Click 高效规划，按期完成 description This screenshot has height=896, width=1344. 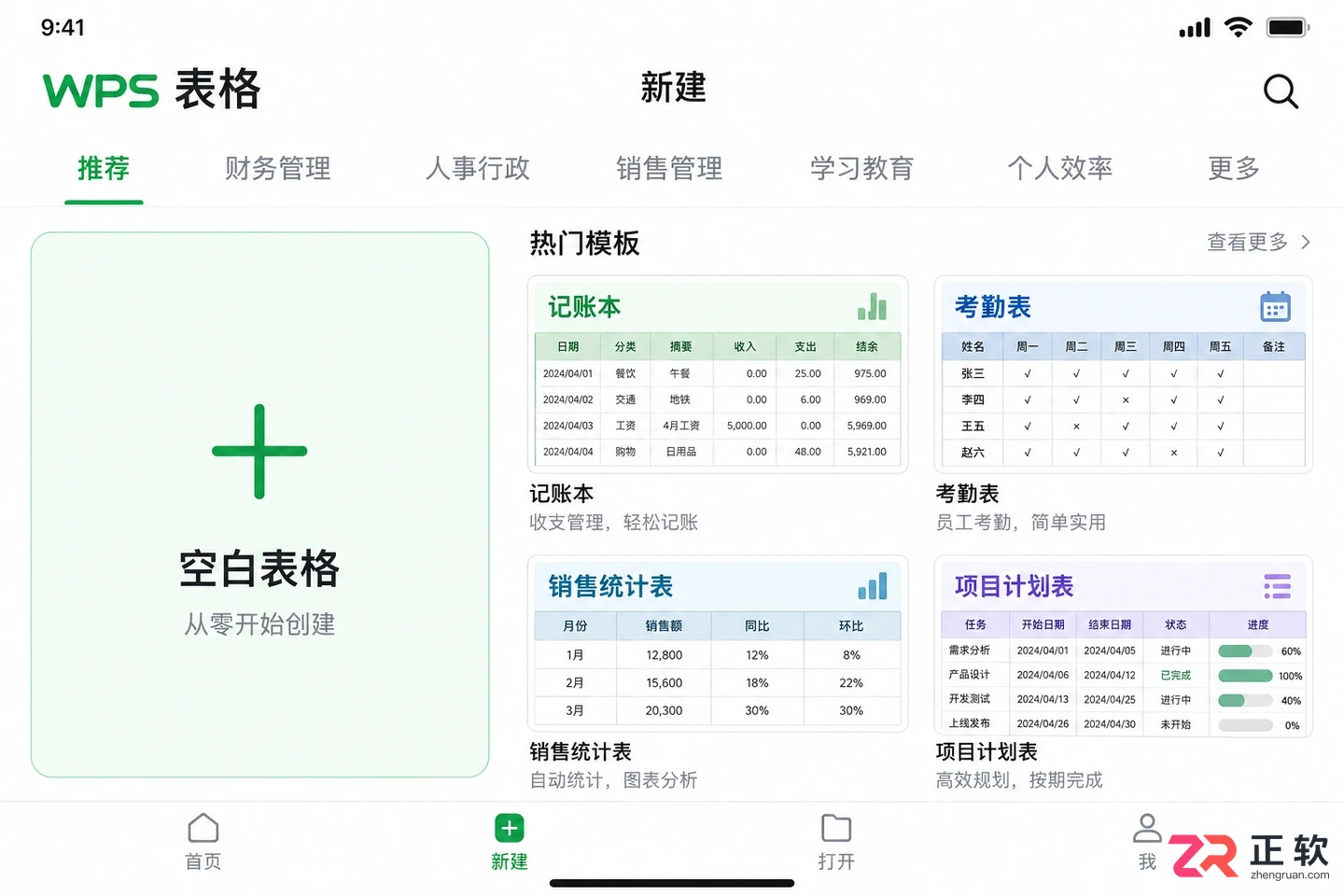click(x=1019, y=780)
